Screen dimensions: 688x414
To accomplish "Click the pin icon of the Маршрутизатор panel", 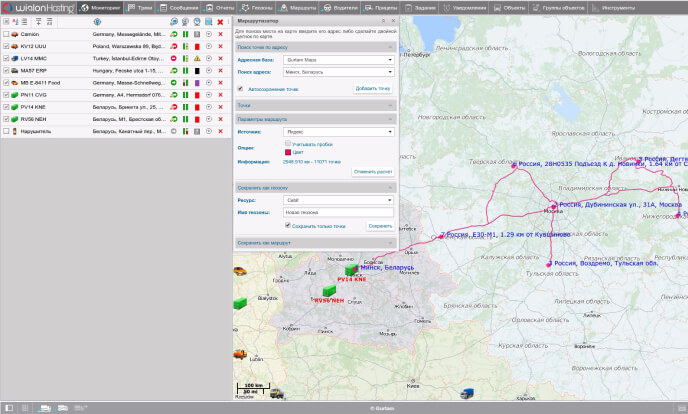I will coord(383,21).
